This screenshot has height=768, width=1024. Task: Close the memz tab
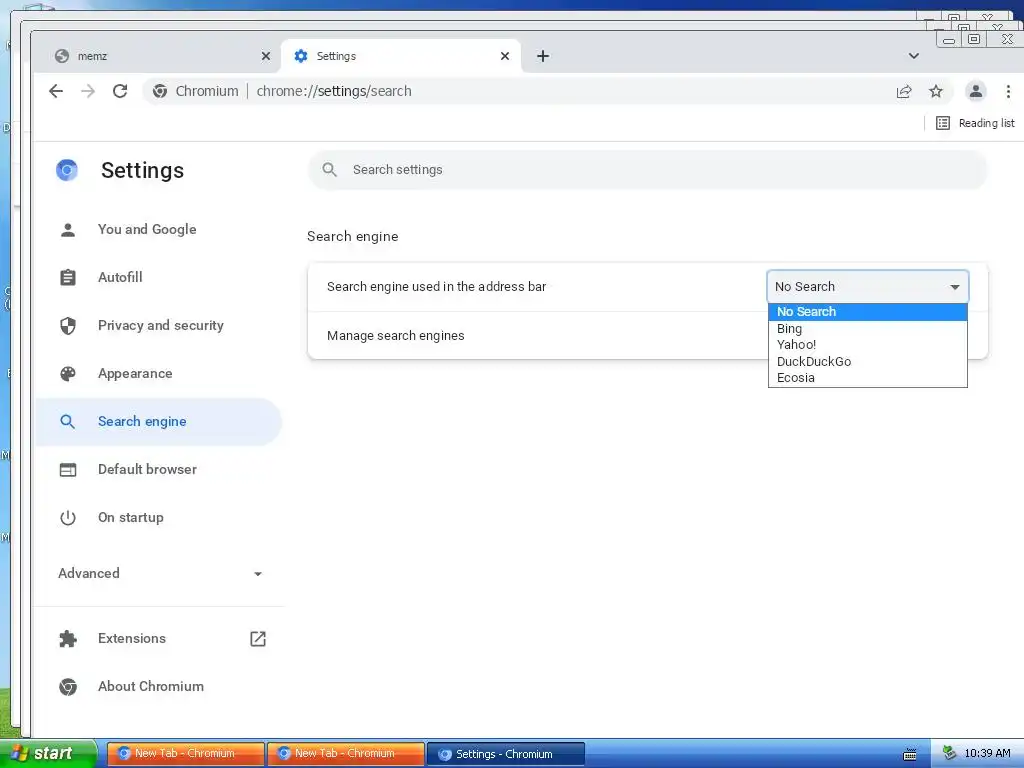pos(266,56)
